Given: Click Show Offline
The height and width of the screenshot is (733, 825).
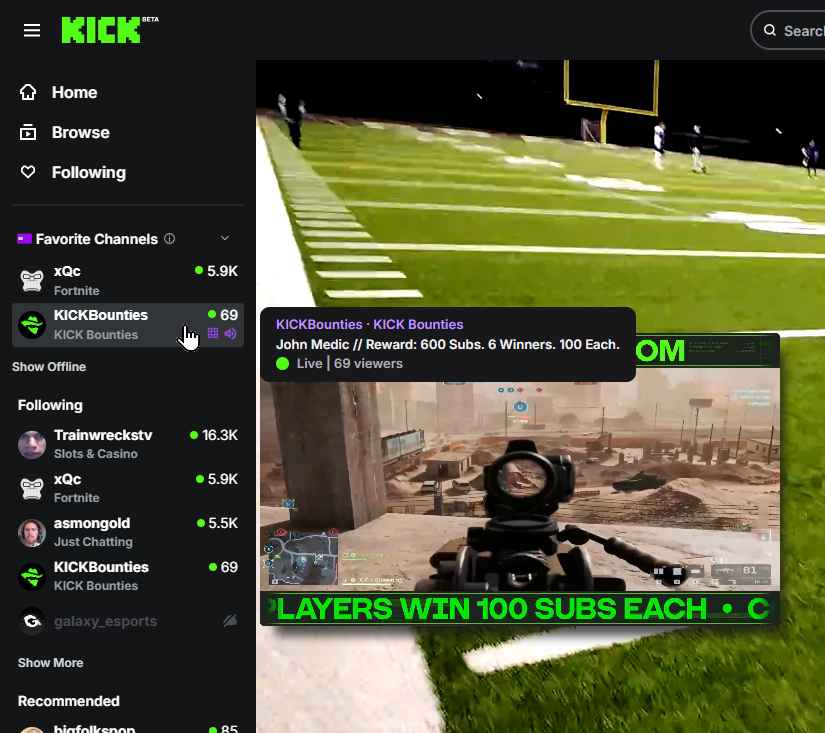Looking at the screenshot, I should pyautogui.click(x=49, y=367).
